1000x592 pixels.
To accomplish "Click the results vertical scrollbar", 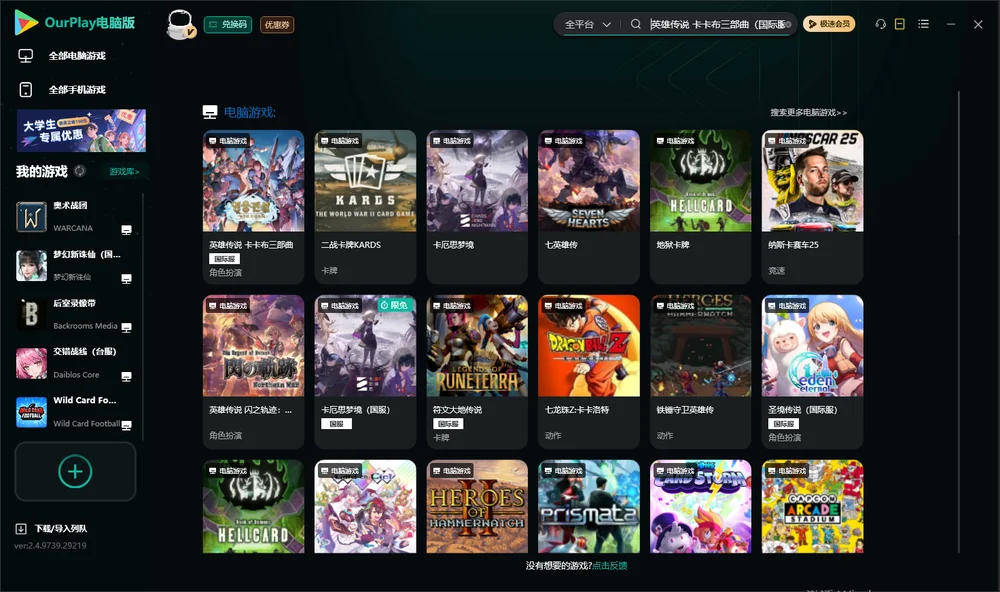I will (958, 322).
